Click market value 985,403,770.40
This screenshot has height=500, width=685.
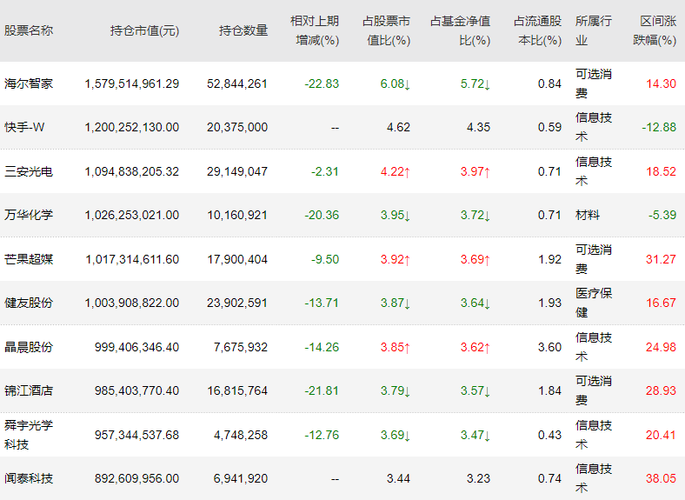137,390
